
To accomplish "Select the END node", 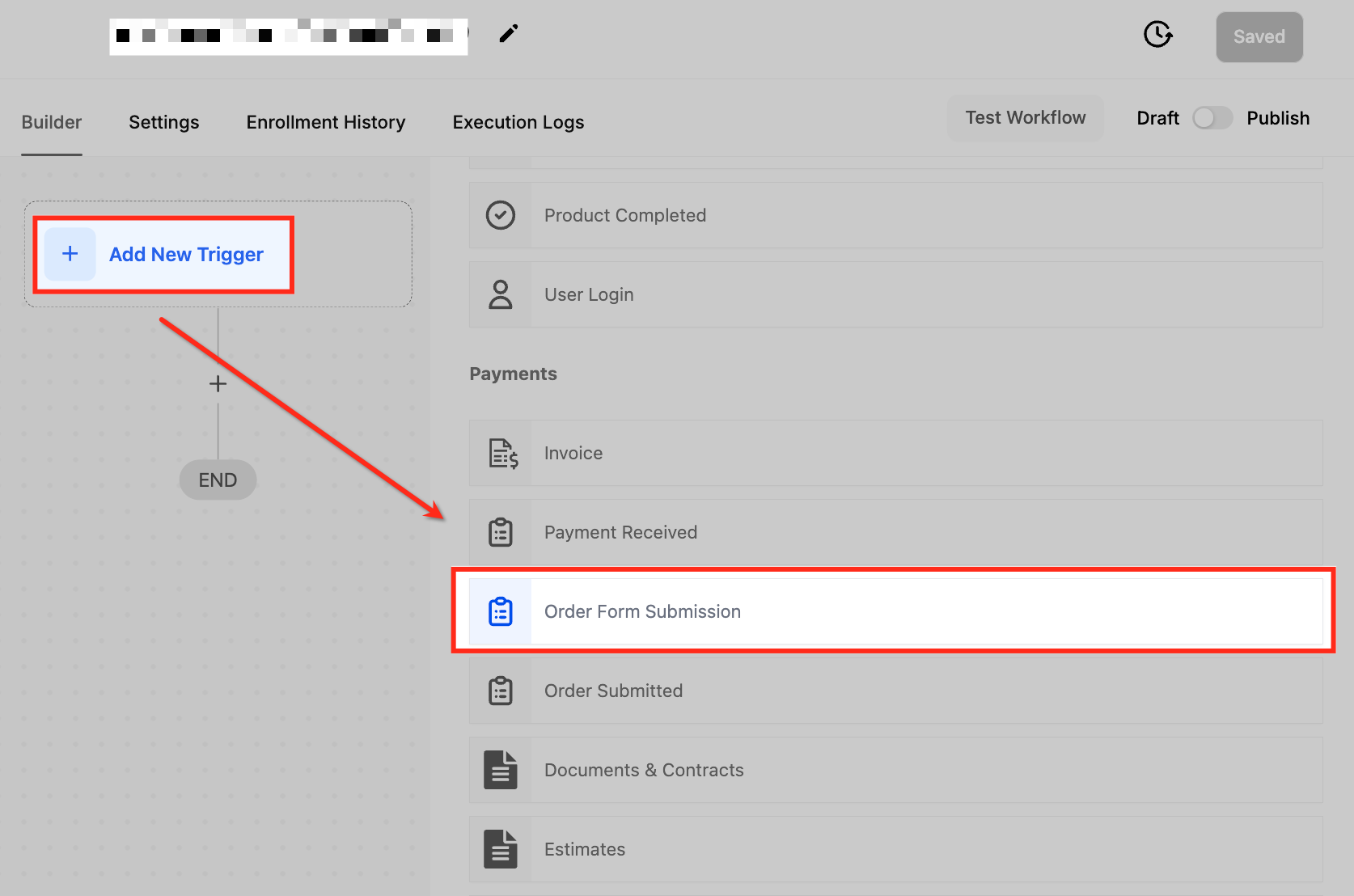I will 218,480.
